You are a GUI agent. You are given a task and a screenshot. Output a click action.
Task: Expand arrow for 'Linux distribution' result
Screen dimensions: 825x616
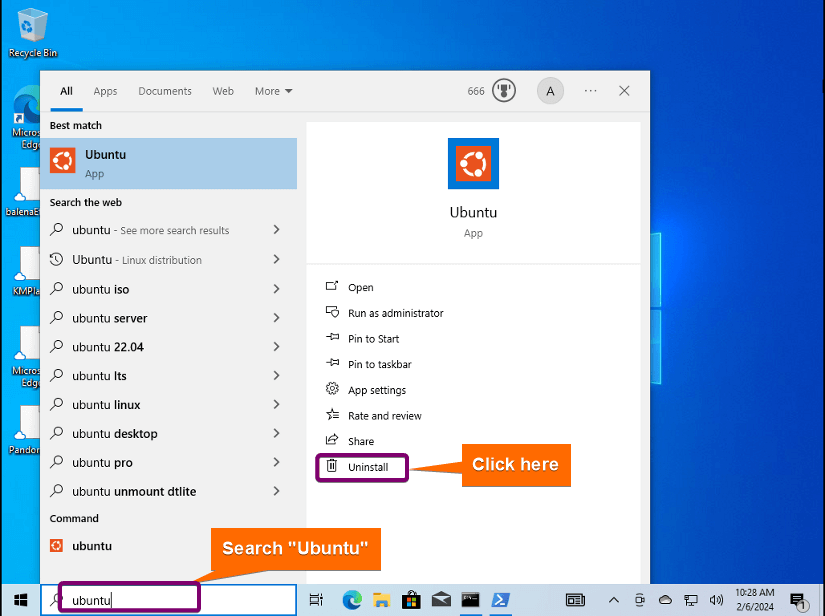pos(277,259)
